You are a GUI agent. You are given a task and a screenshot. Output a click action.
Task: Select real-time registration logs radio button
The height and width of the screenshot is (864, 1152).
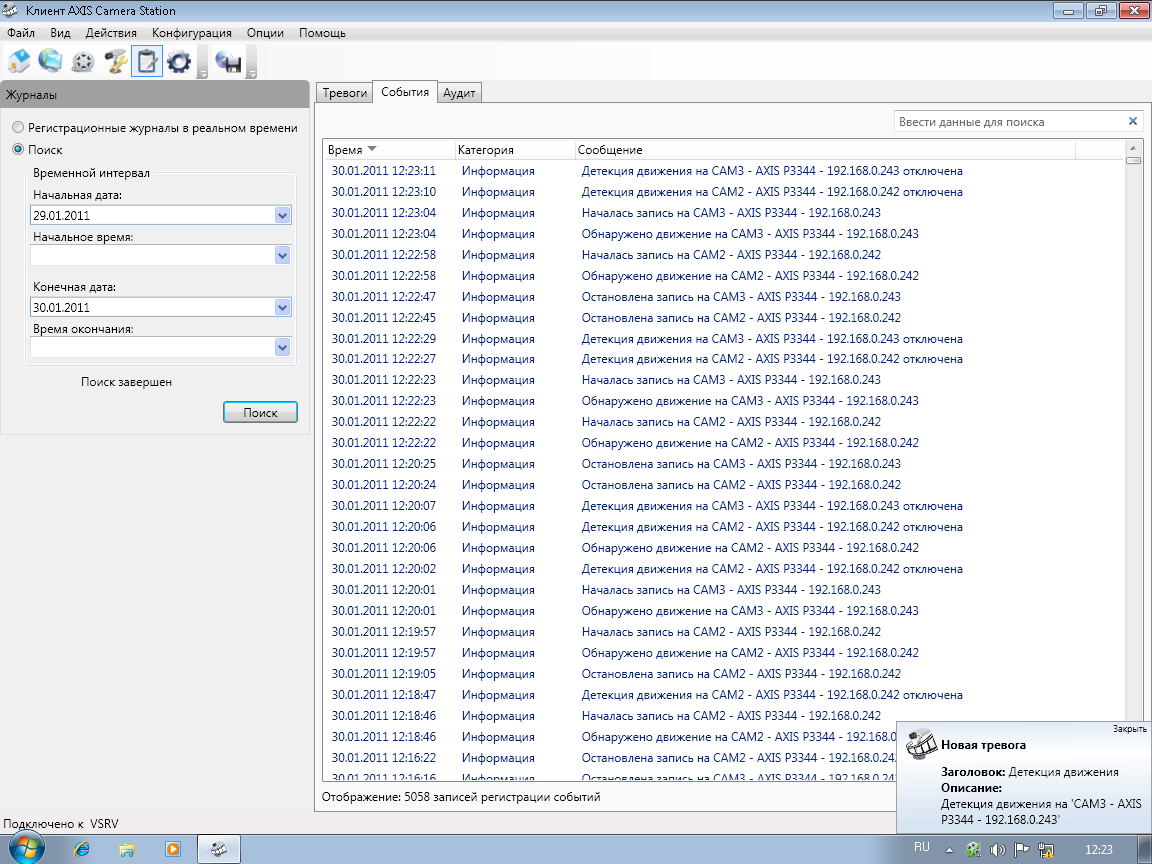point(18,128)
